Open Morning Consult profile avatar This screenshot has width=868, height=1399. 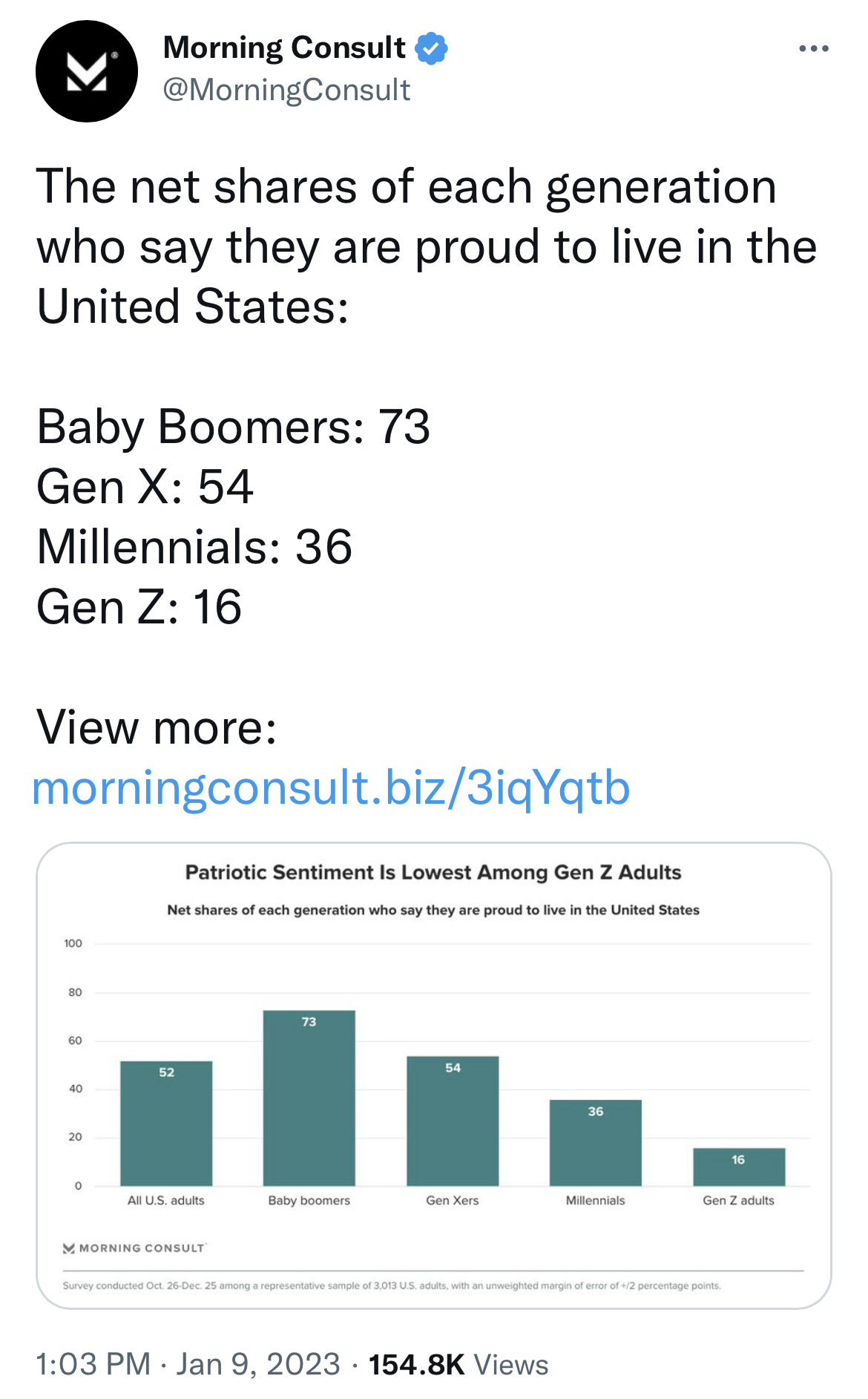87,71
